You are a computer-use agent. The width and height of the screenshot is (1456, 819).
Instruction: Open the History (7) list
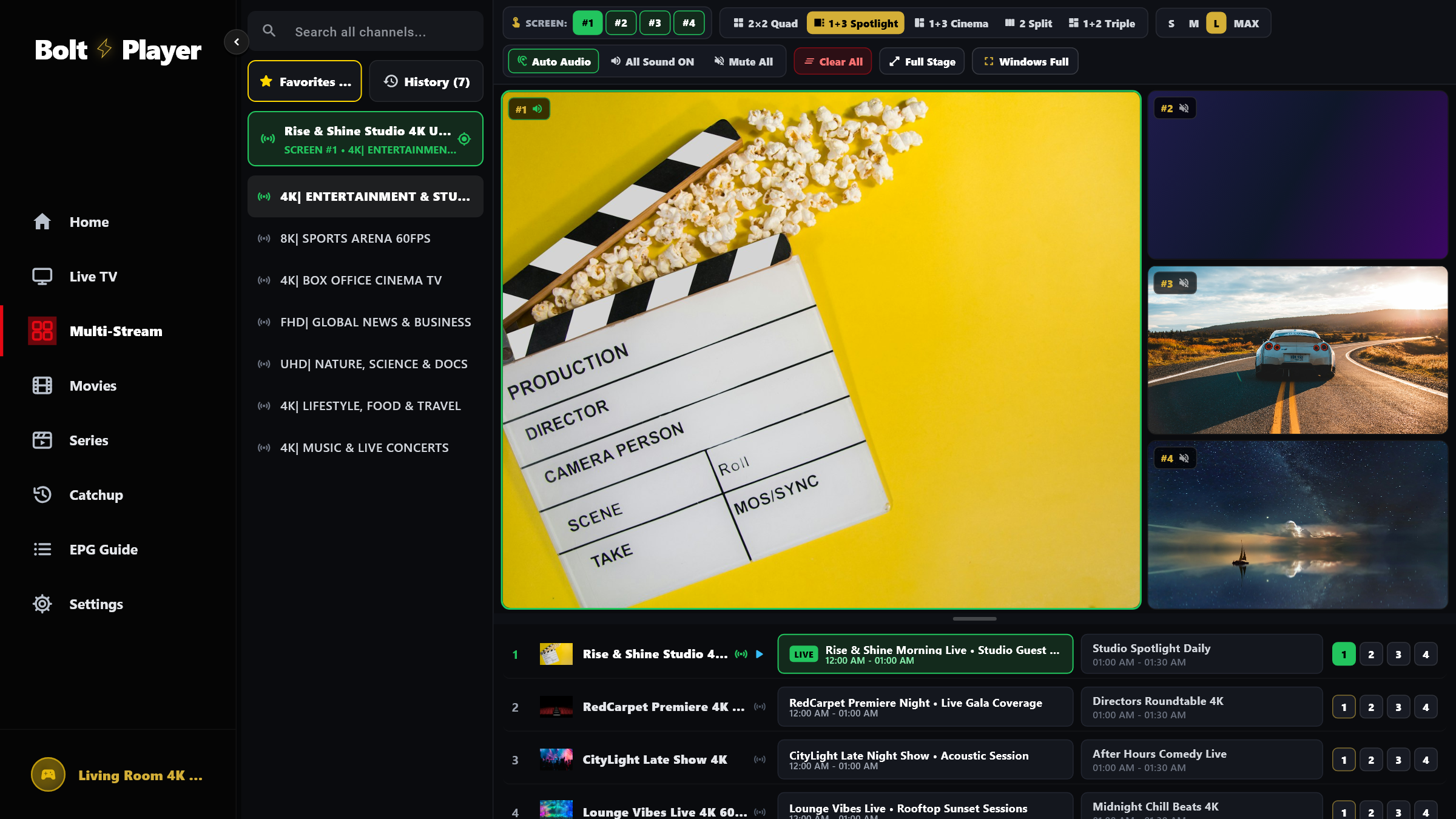[x=426, y=81]
